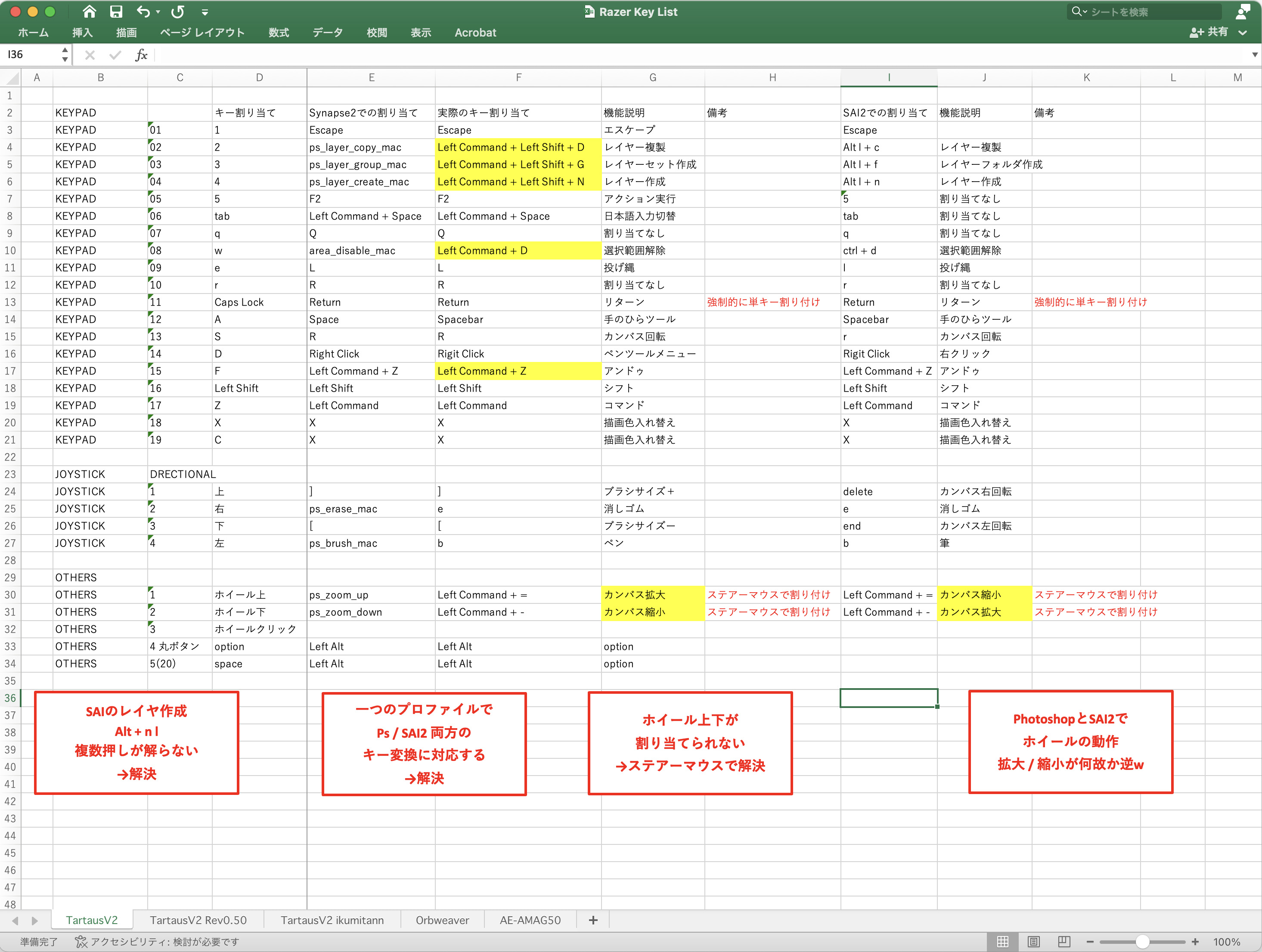Click the Name Box showing I36
The width and height of the screenshot is (1262, 952).
[x=30, y=55]
